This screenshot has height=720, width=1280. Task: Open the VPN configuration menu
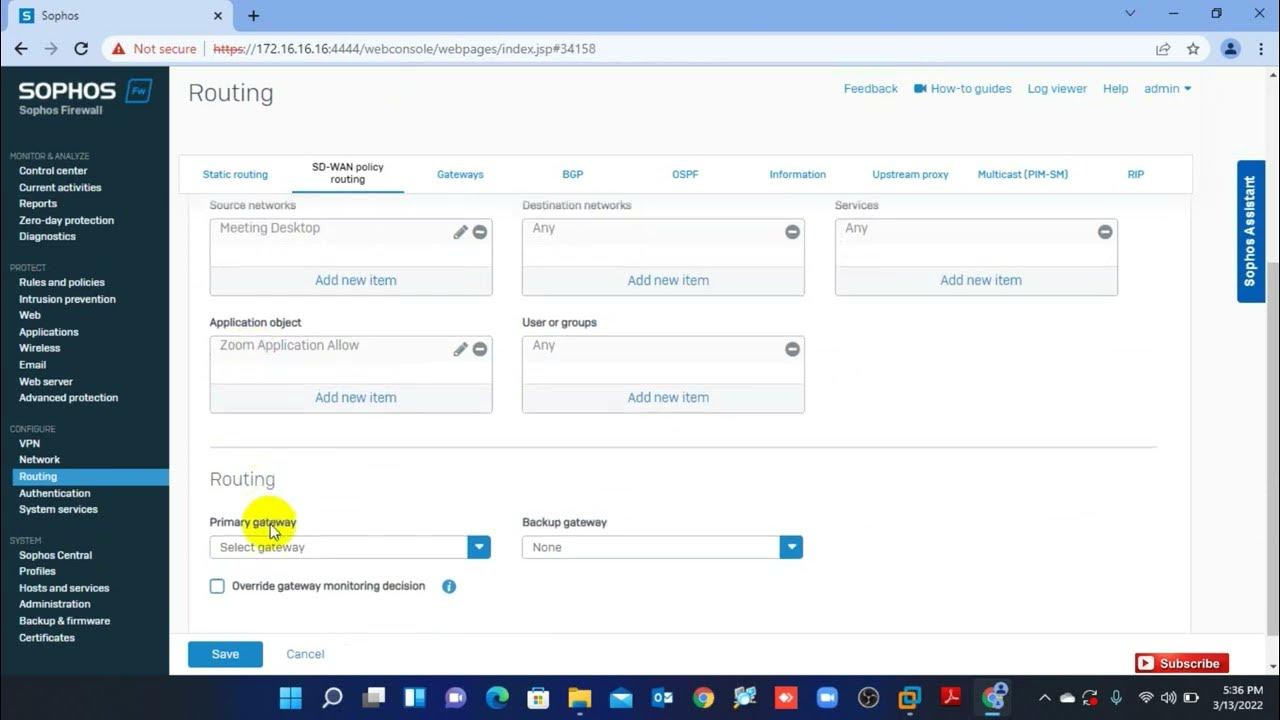tap(30, 443)
